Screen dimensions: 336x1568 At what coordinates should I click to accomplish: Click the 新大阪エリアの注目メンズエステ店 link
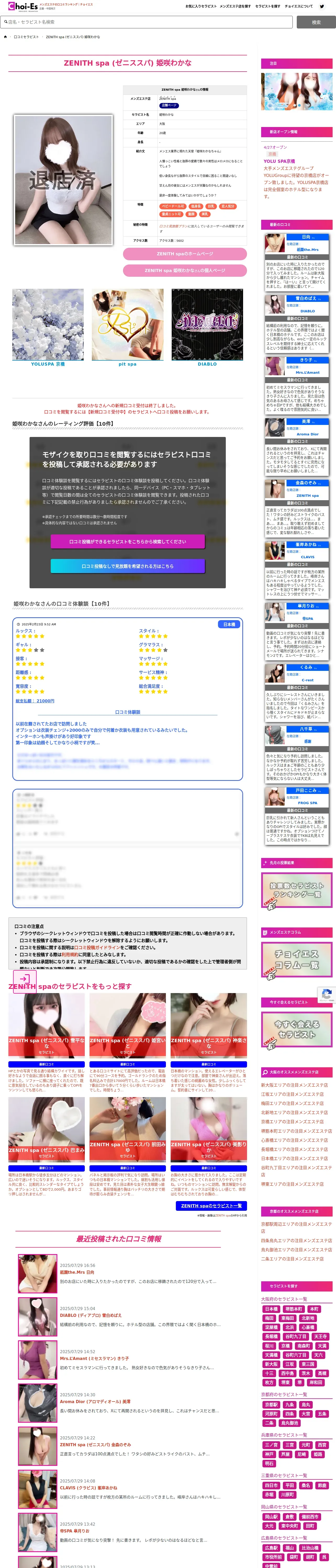[295, 1085]
